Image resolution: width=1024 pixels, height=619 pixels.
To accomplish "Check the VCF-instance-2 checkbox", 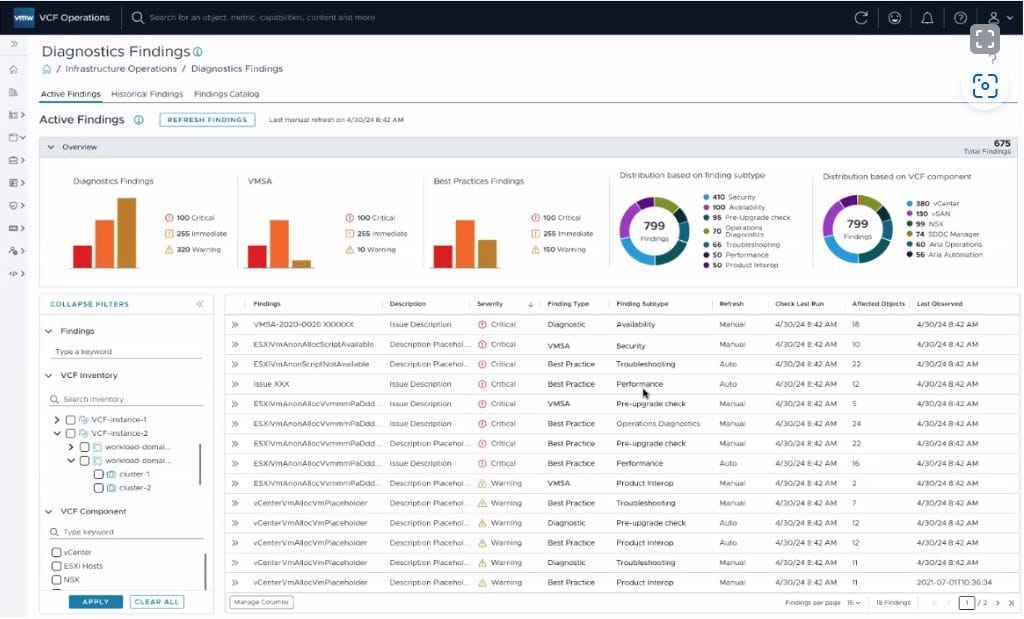I will point(71,434).
